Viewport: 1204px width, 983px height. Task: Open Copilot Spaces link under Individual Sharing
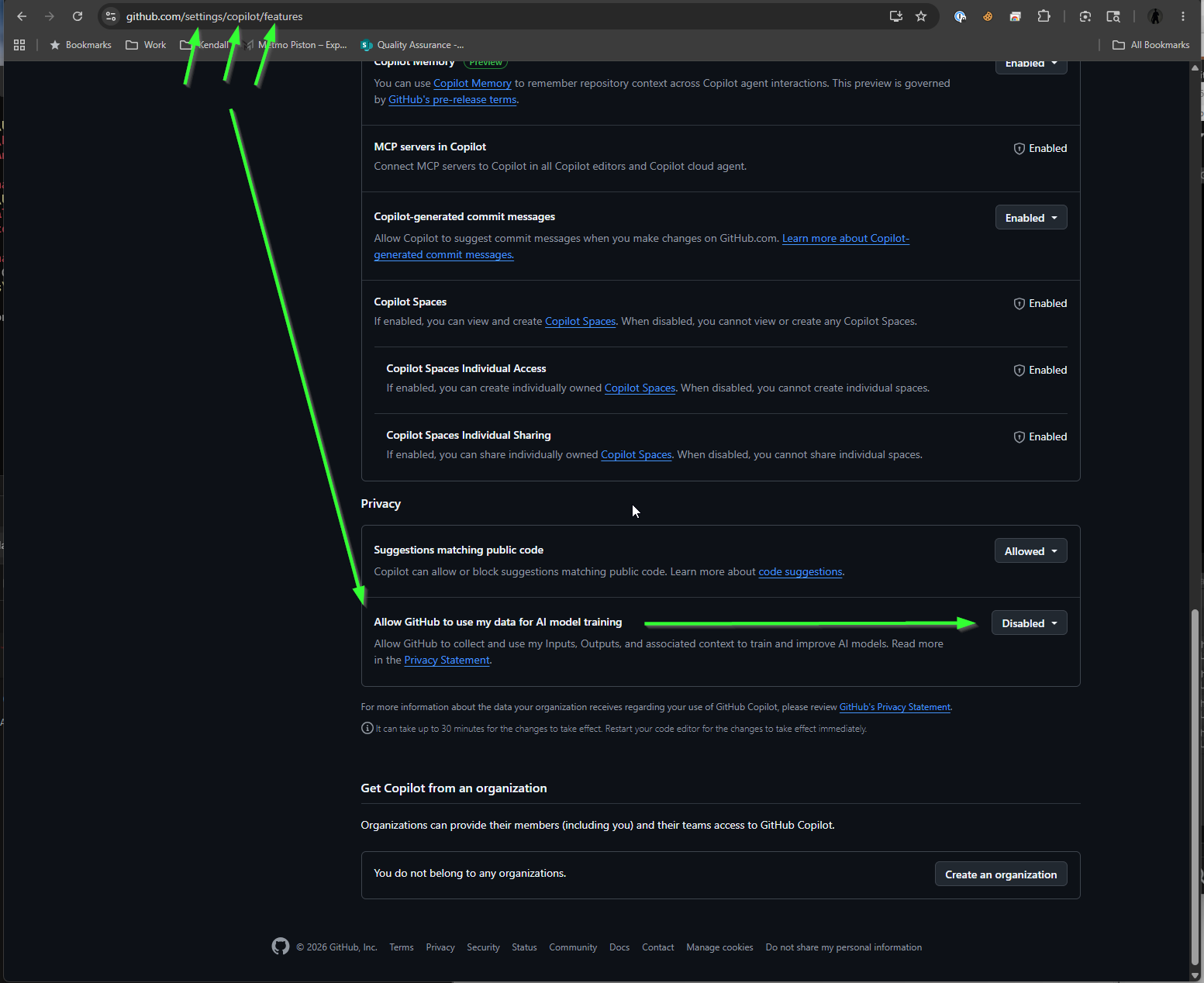636,454
